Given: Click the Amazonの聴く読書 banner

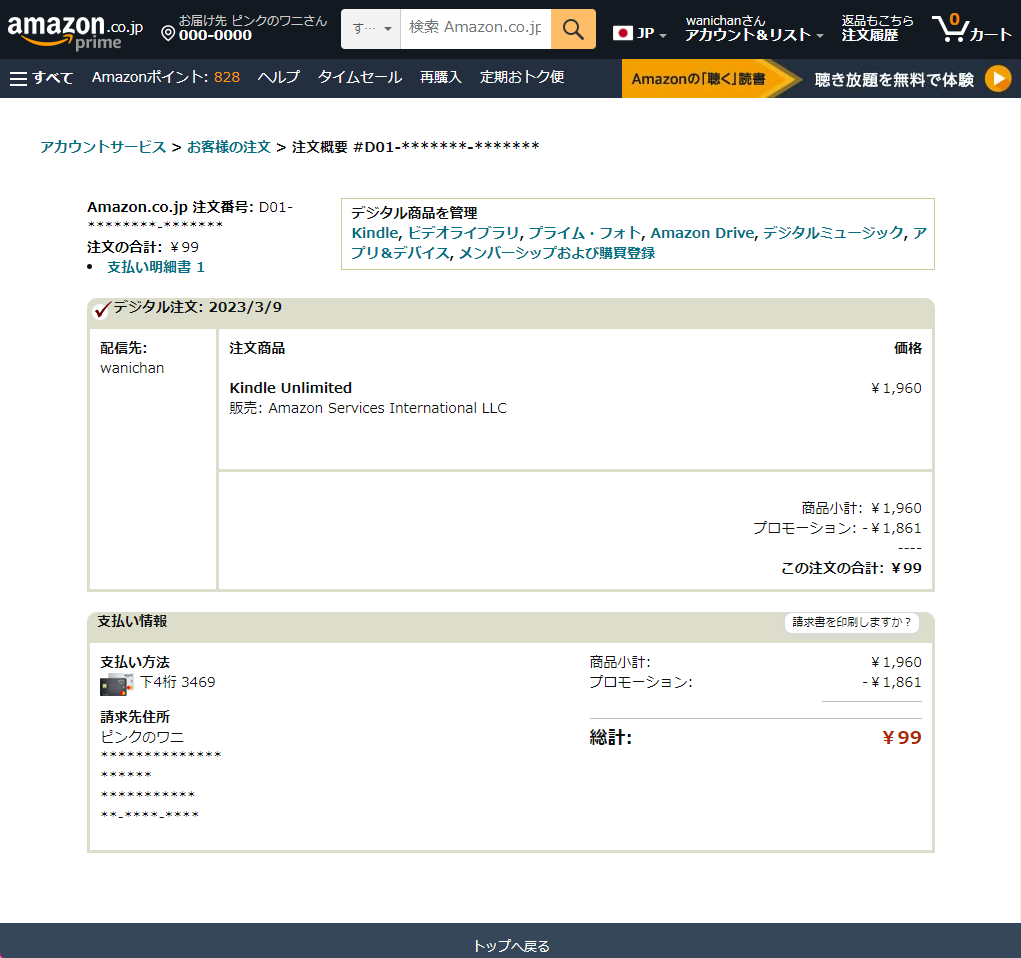Looking at the screenshot, I should 699,79.
